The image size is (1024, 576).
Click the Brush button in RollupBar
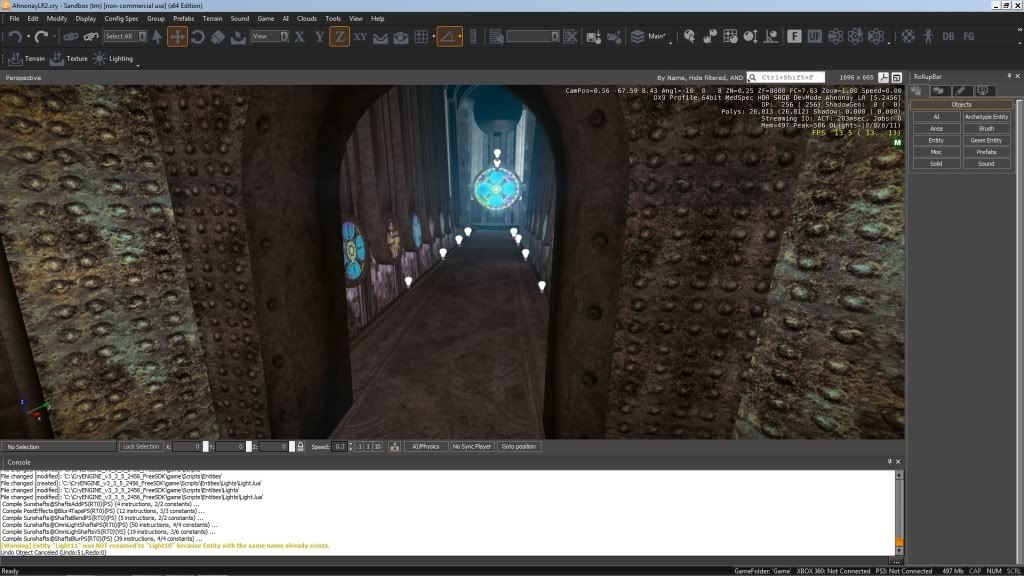pyautogui.click(x=986, y=129)
